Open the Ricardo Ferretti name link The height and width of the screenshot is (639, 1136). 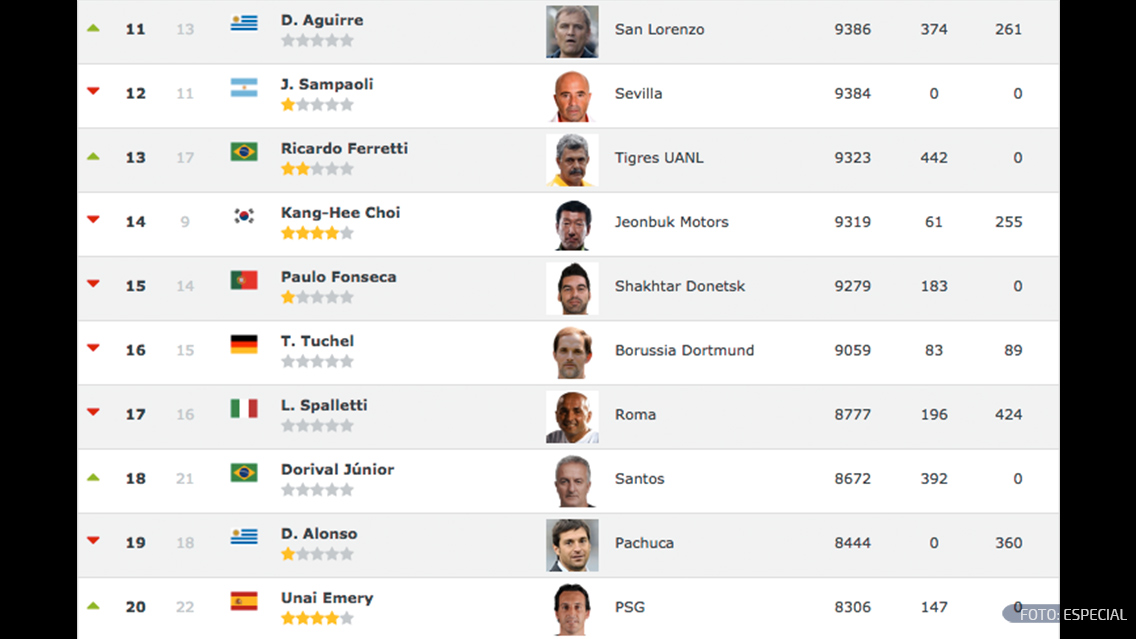coord(345,149)
